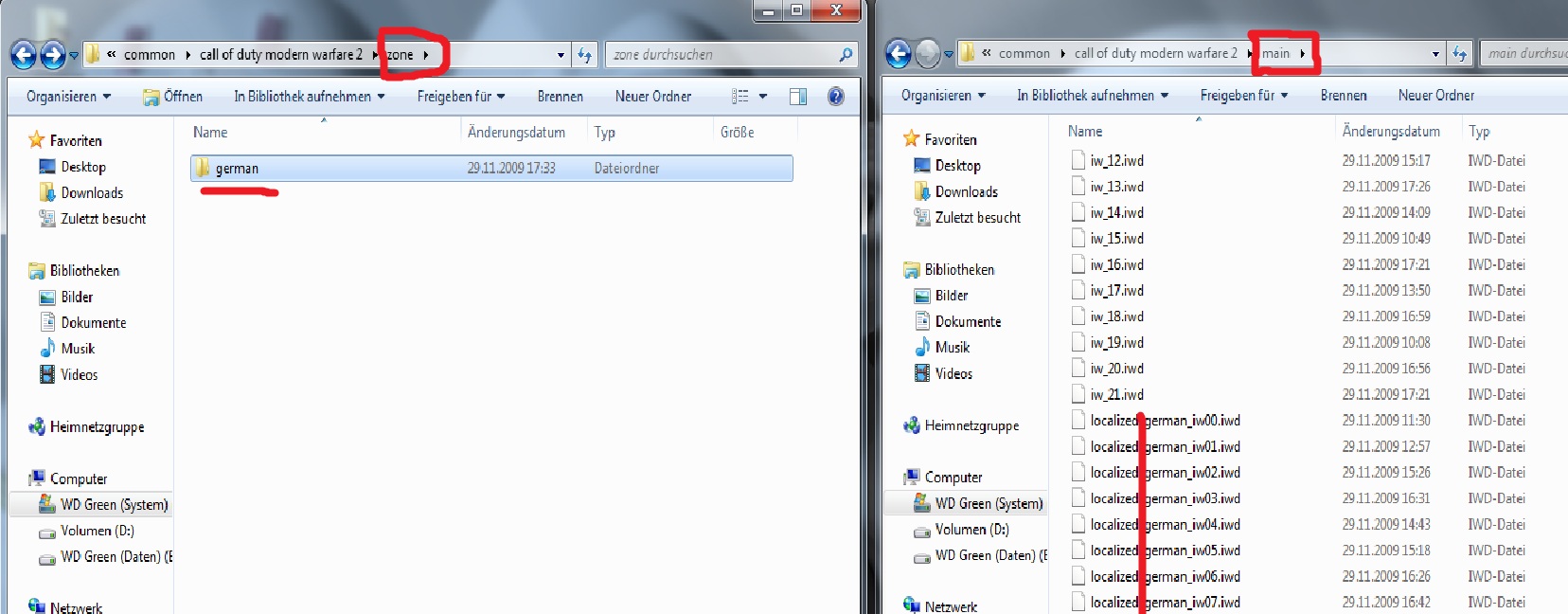Go forward in left zone window
Screen dimensions: 1568x614
(x=53, y=55)
